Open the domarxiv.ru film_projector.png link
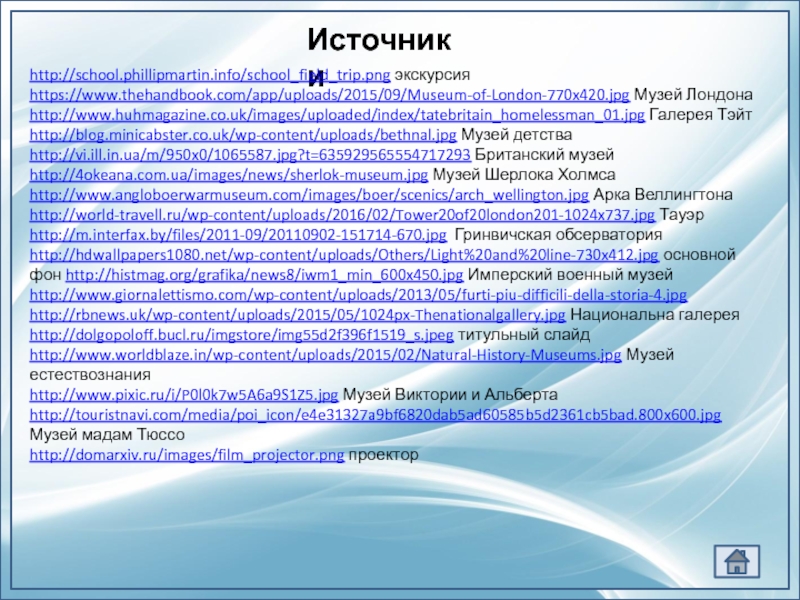Image resolution: width=800 pixels, height=600 pixels. coord(187,455)
